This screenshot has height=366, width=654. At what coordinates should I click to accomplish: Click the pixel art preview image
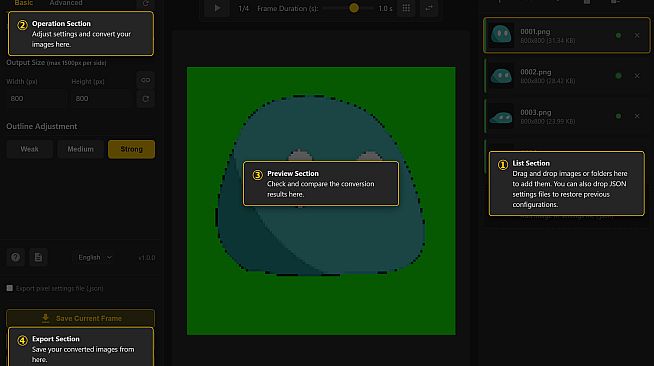pos(321,201)
